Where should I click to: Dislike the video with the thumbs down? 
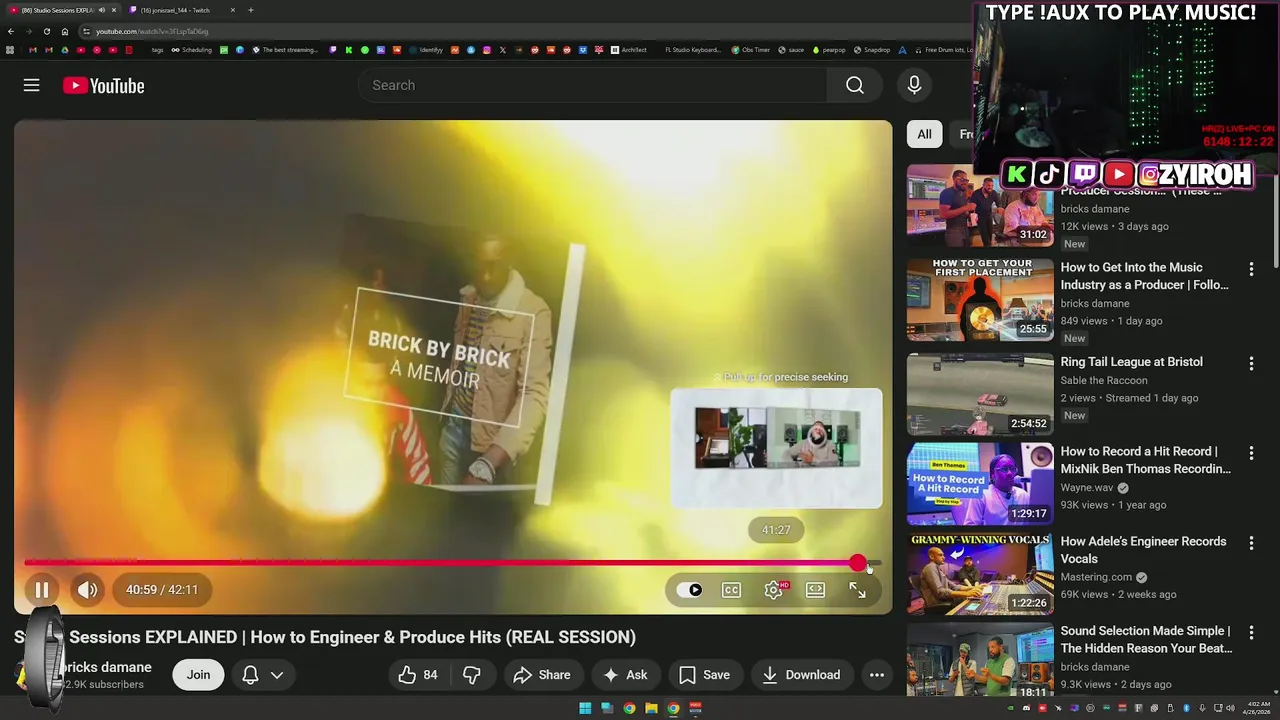tap(472, 675)
